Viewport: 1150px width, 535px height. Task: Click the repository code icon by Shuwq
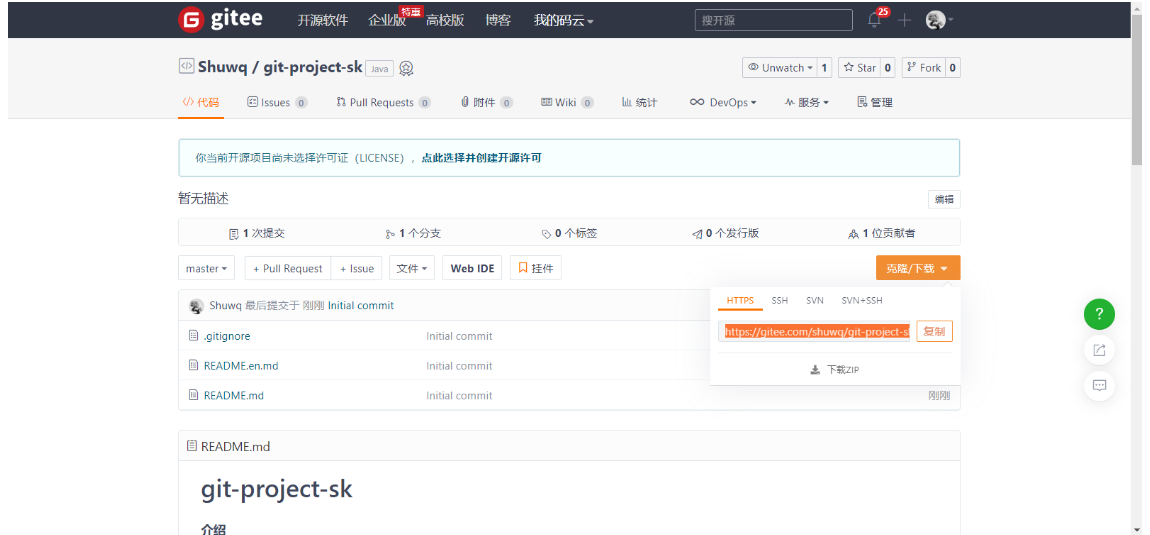click(x=186, y=66)
